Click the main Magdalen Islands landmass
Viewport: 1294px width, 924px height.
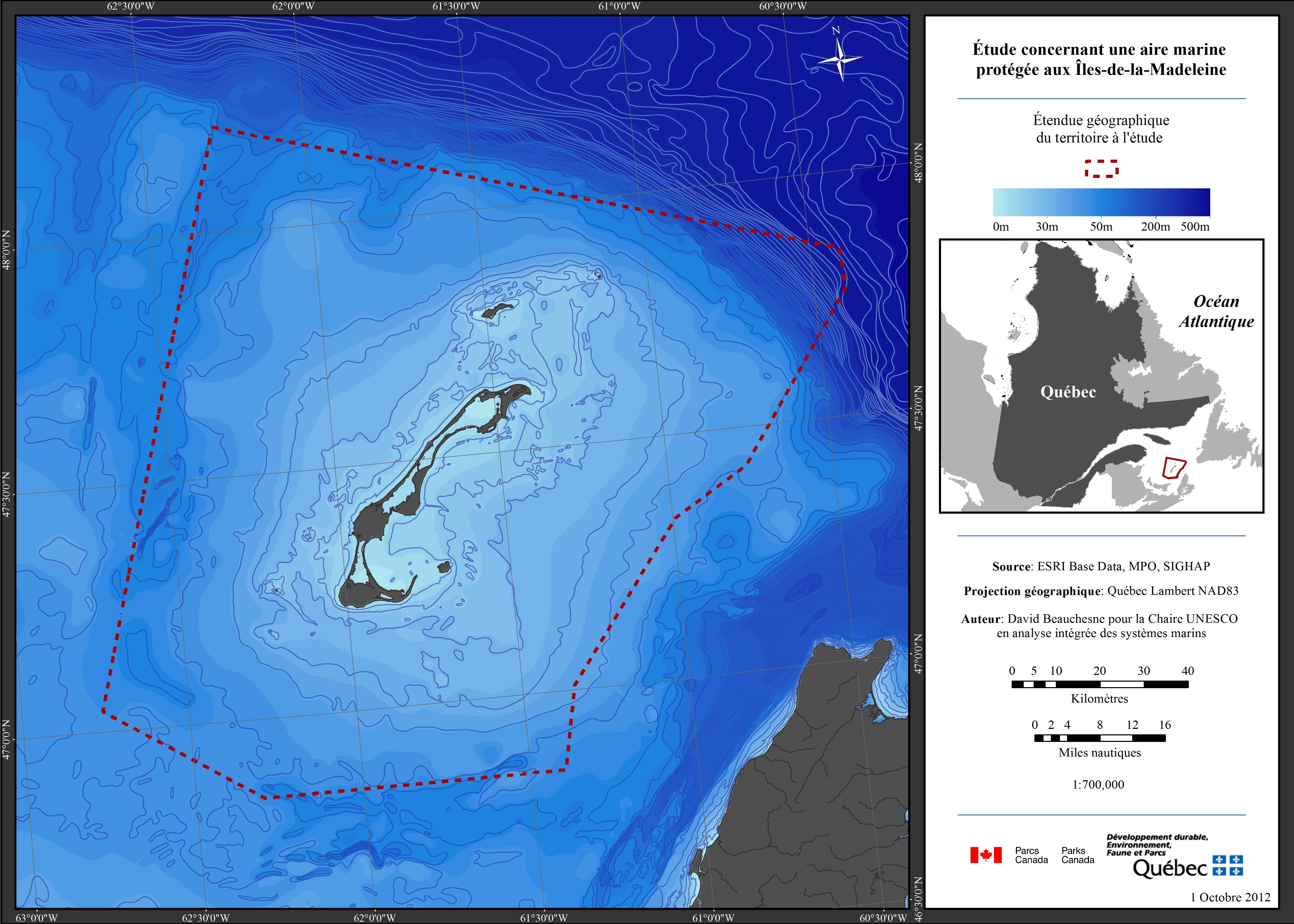click(370, 521)
